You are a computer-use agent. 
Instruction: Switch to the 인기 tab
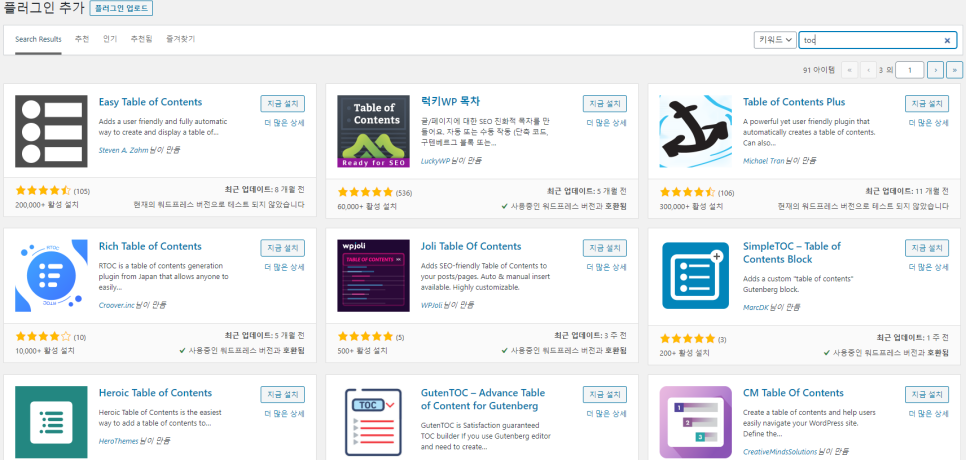point(110,39)
